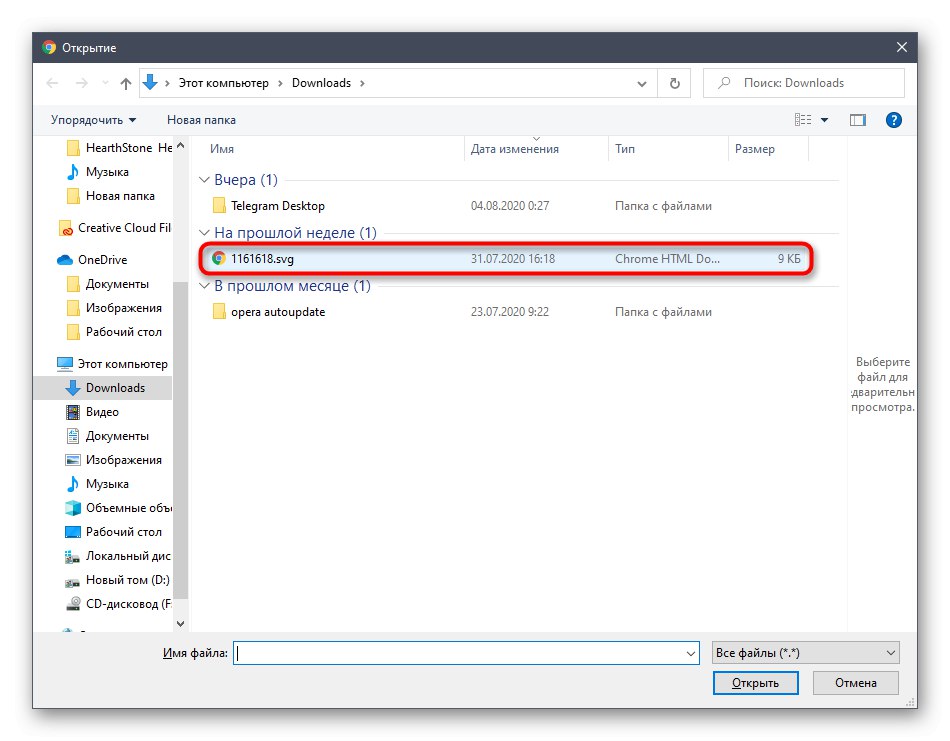
Task: Open Creative Cloud Files in sidebar
Action: pyautogui.click(x=115, y=228)
